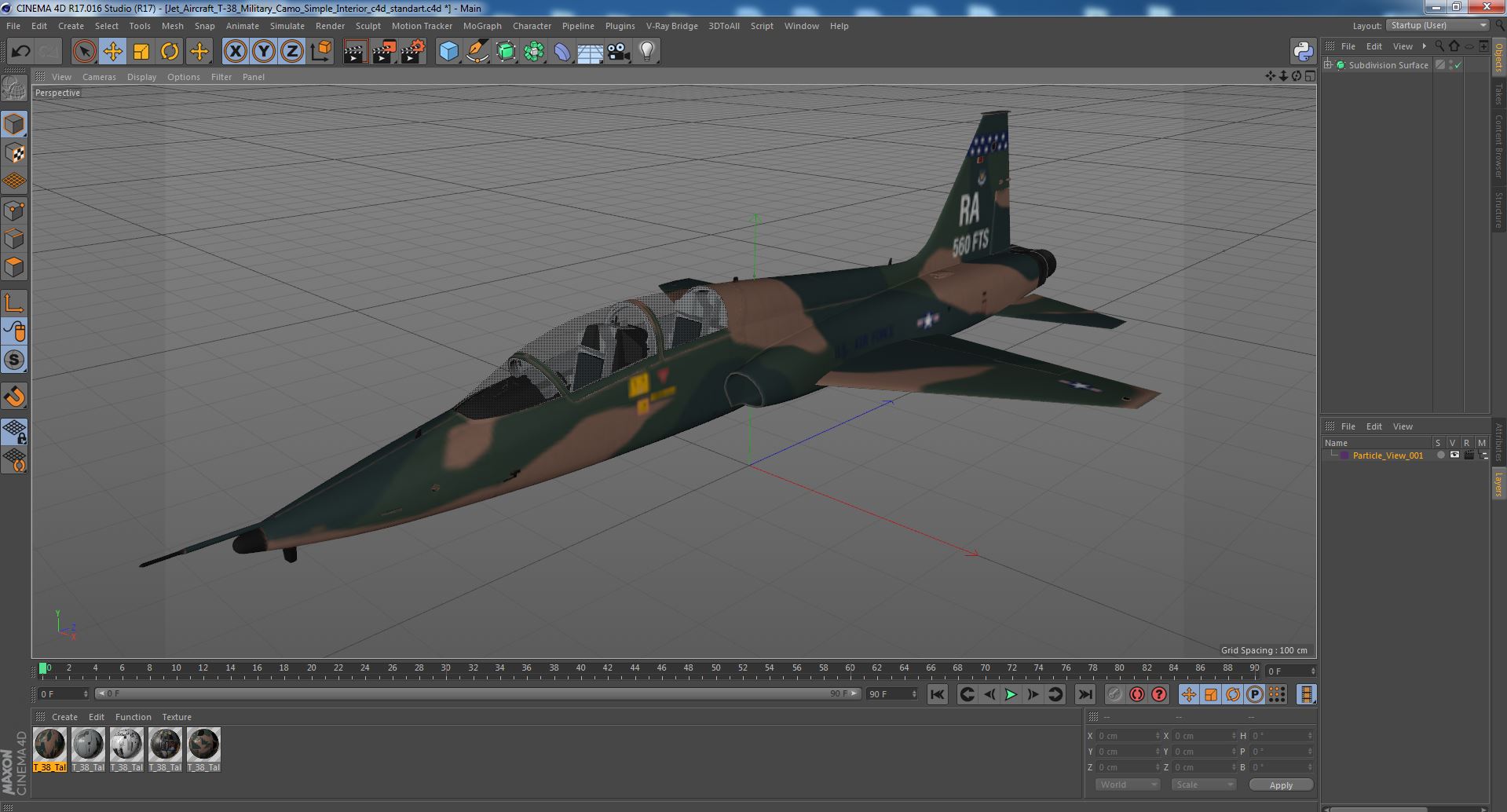This screenshot has height=812, width=1507.
Task: Open material manager Texture menu
Action: [177, 717]
